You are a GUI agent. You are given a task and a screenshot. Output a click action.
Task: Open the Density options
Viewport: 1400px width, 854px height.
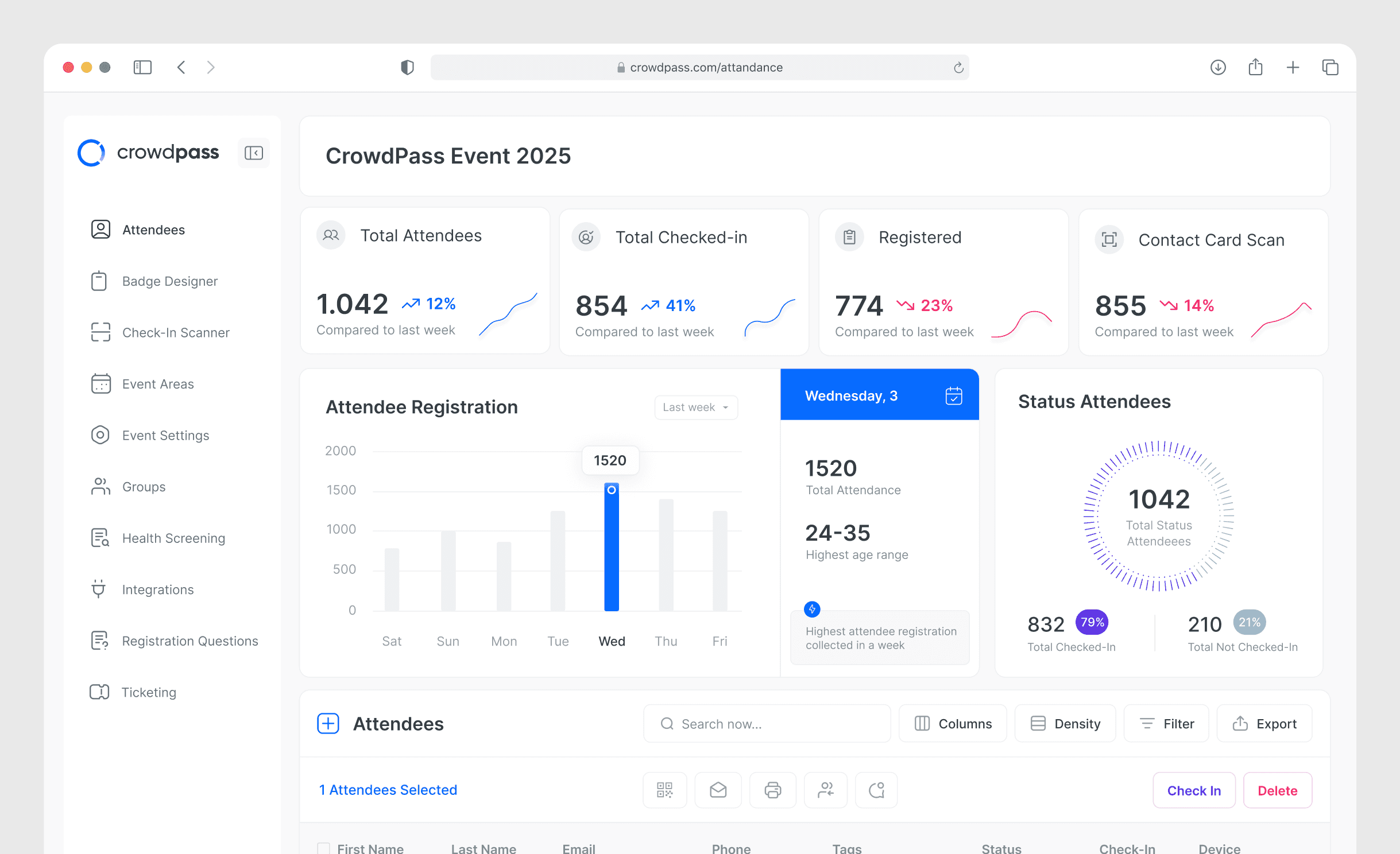1065,724
